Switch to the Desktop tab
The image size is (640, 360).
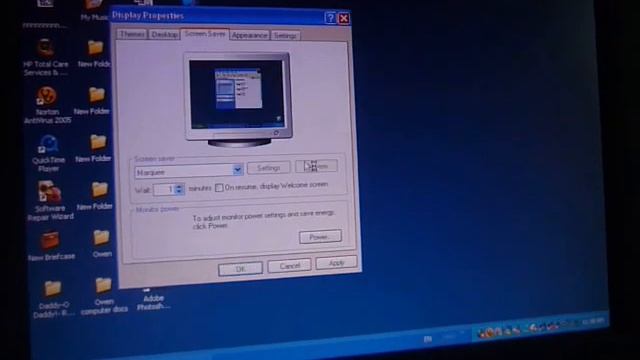[x=164, y=35]
